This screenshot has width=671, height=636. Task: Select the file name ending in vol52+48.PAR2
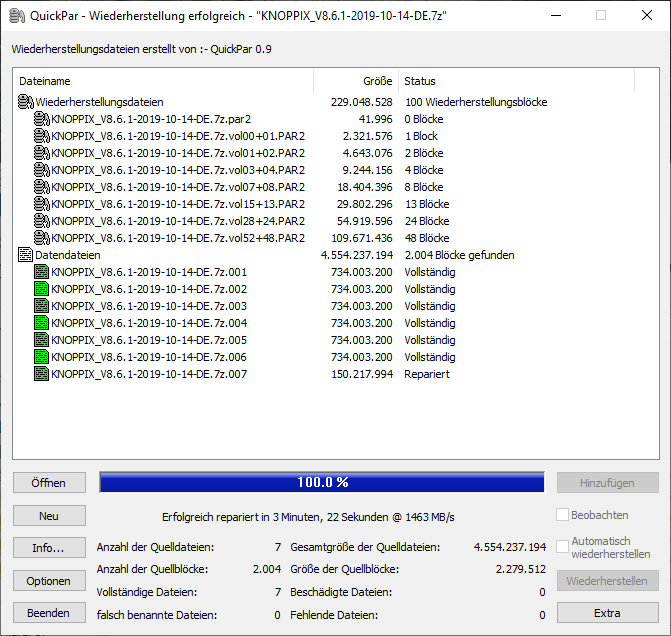(178, 238)
